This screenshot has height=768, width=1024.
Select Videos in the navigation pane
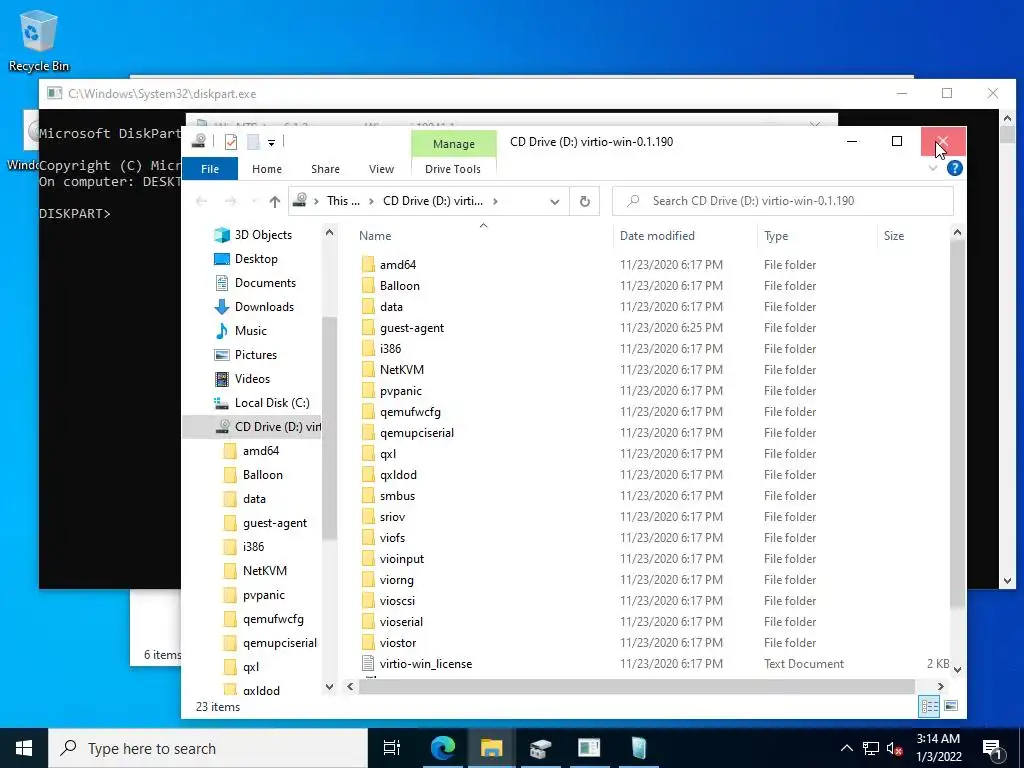pos(242,379)
